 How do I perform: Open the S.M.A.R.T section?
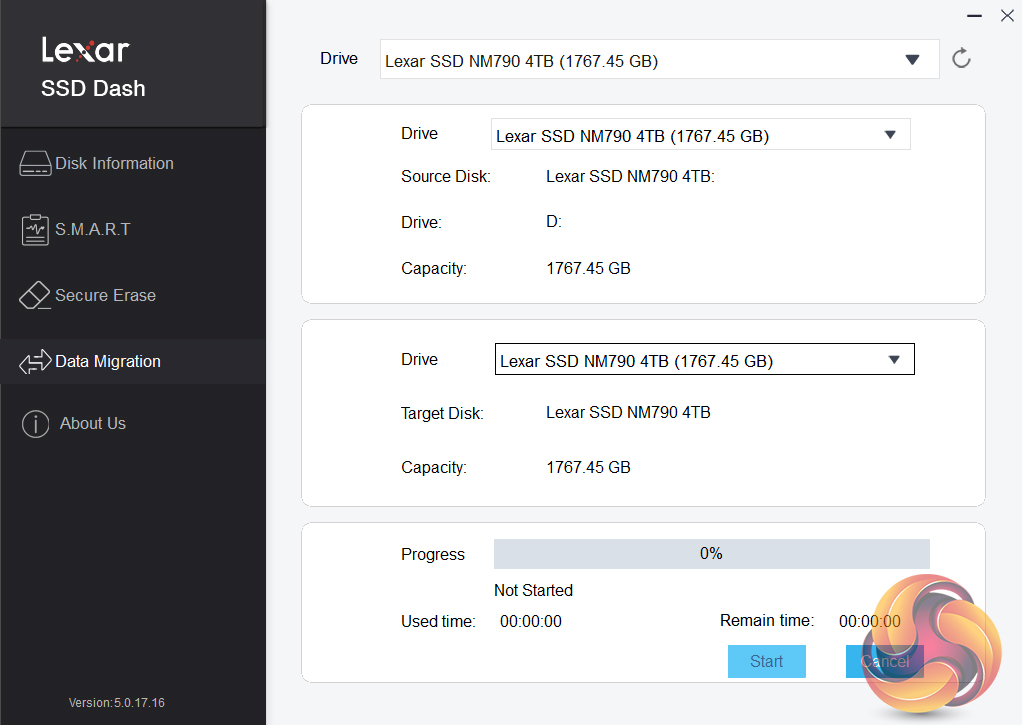click(x=93, y=230)
